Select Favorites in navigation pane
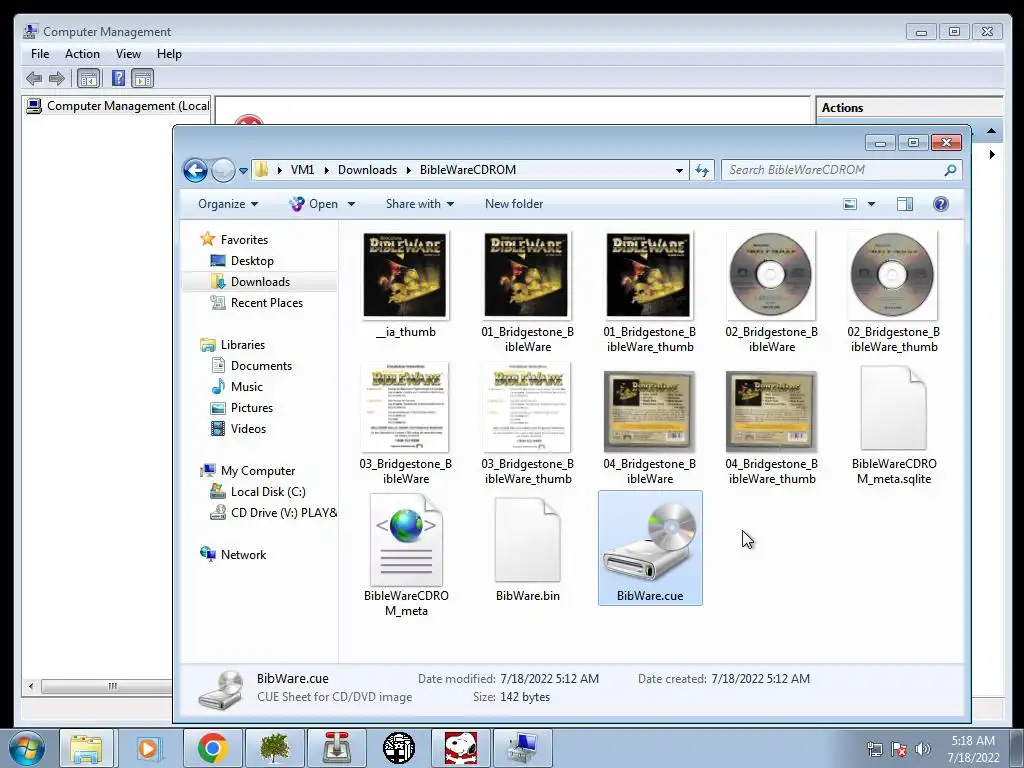Image resolution: width=1024 pixels, height=768 pixels. (x=244, y=240)
